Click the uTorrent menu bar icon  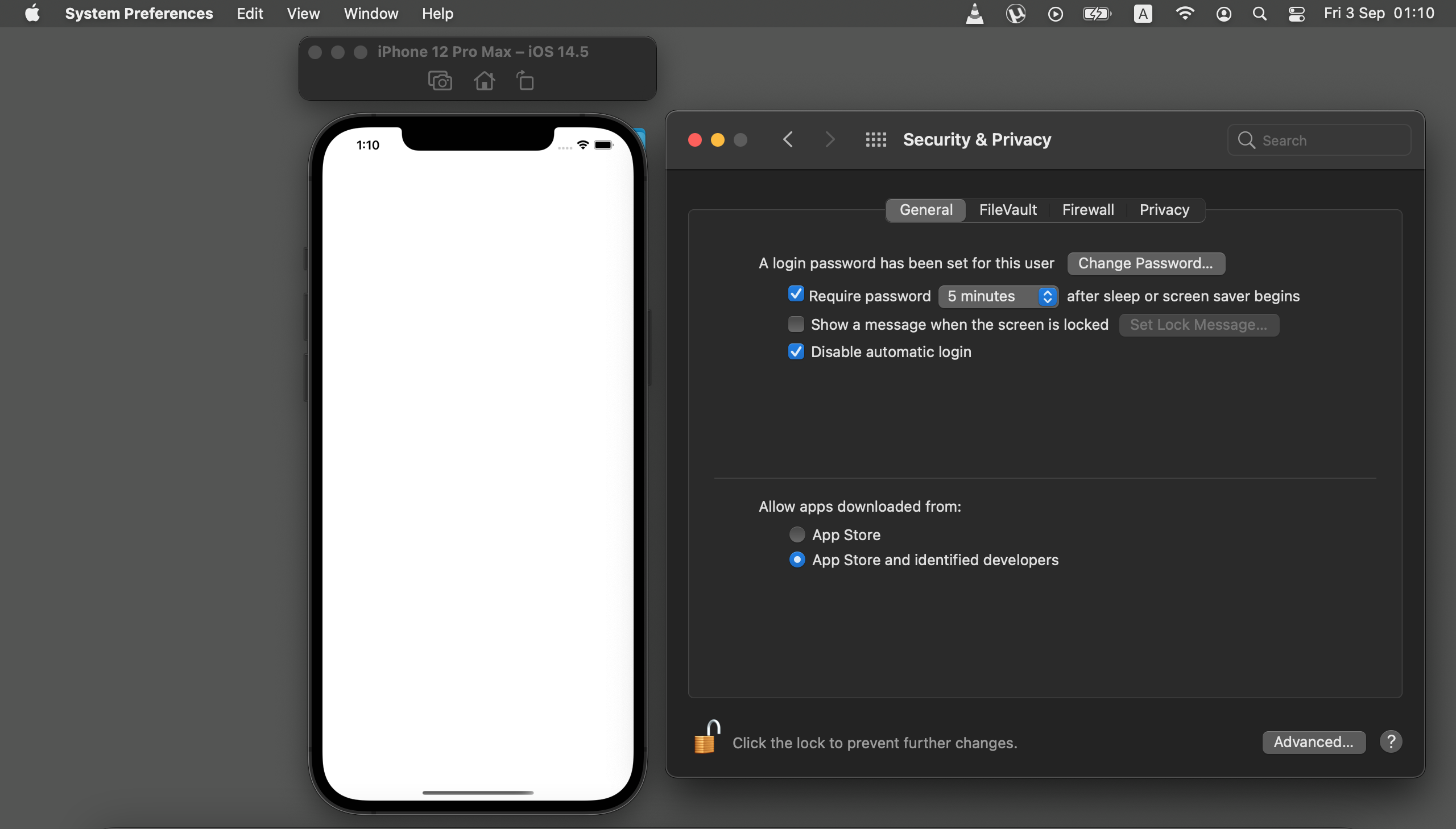point(1016,13)
